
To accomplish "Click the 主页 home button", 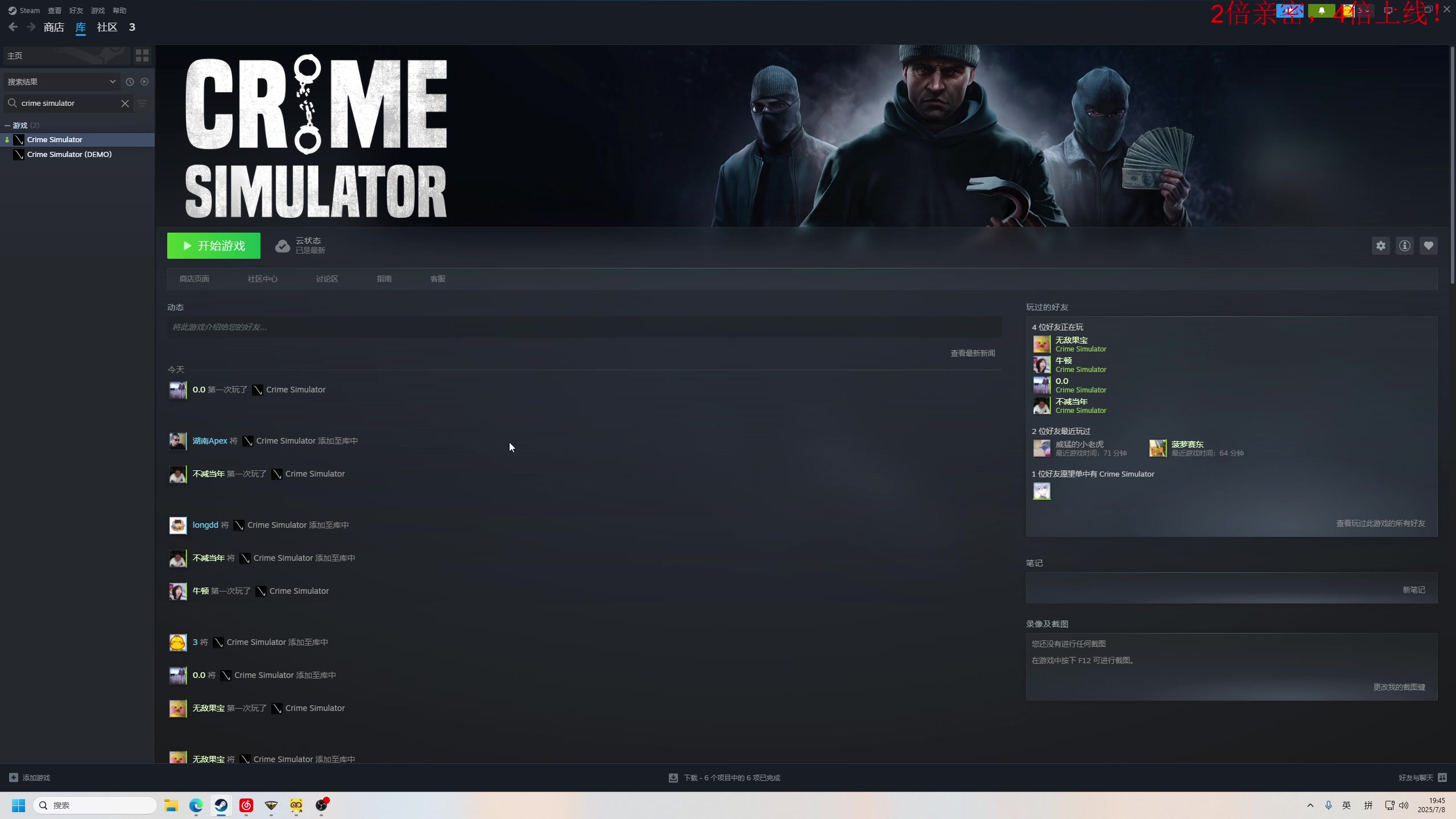I will point(67,55).
